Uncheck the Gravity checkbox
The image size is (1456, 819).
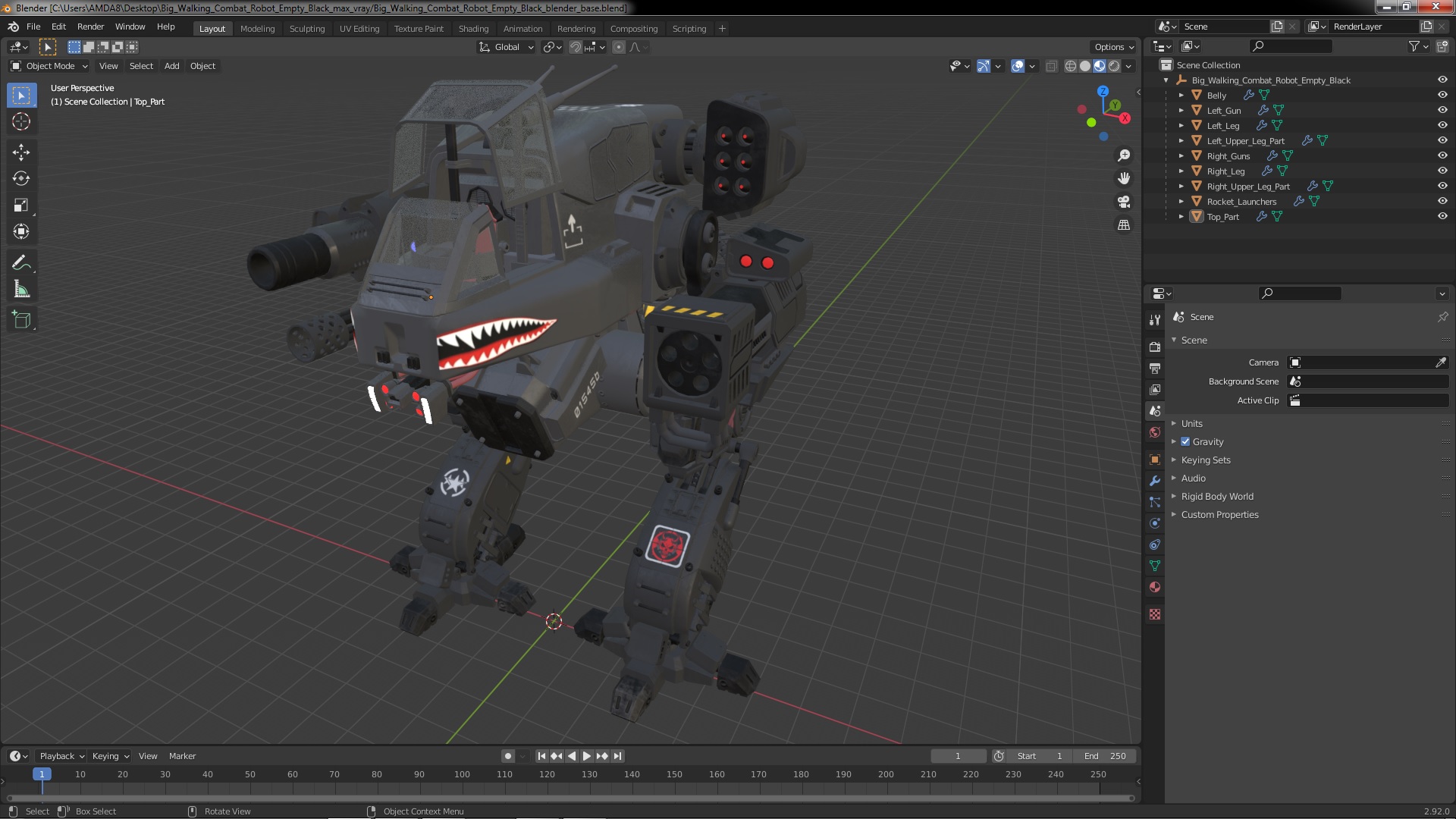point(1185,441)
